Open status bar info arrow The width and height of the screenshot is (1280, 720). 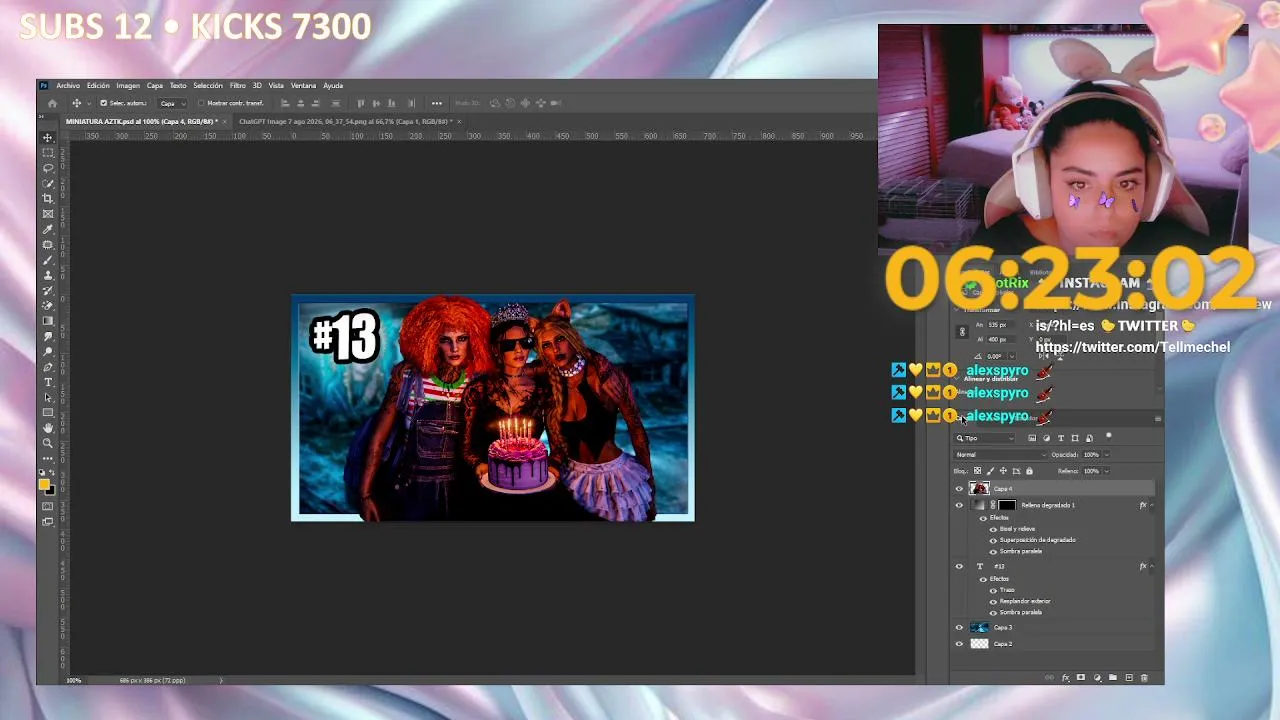coord(221,681)
